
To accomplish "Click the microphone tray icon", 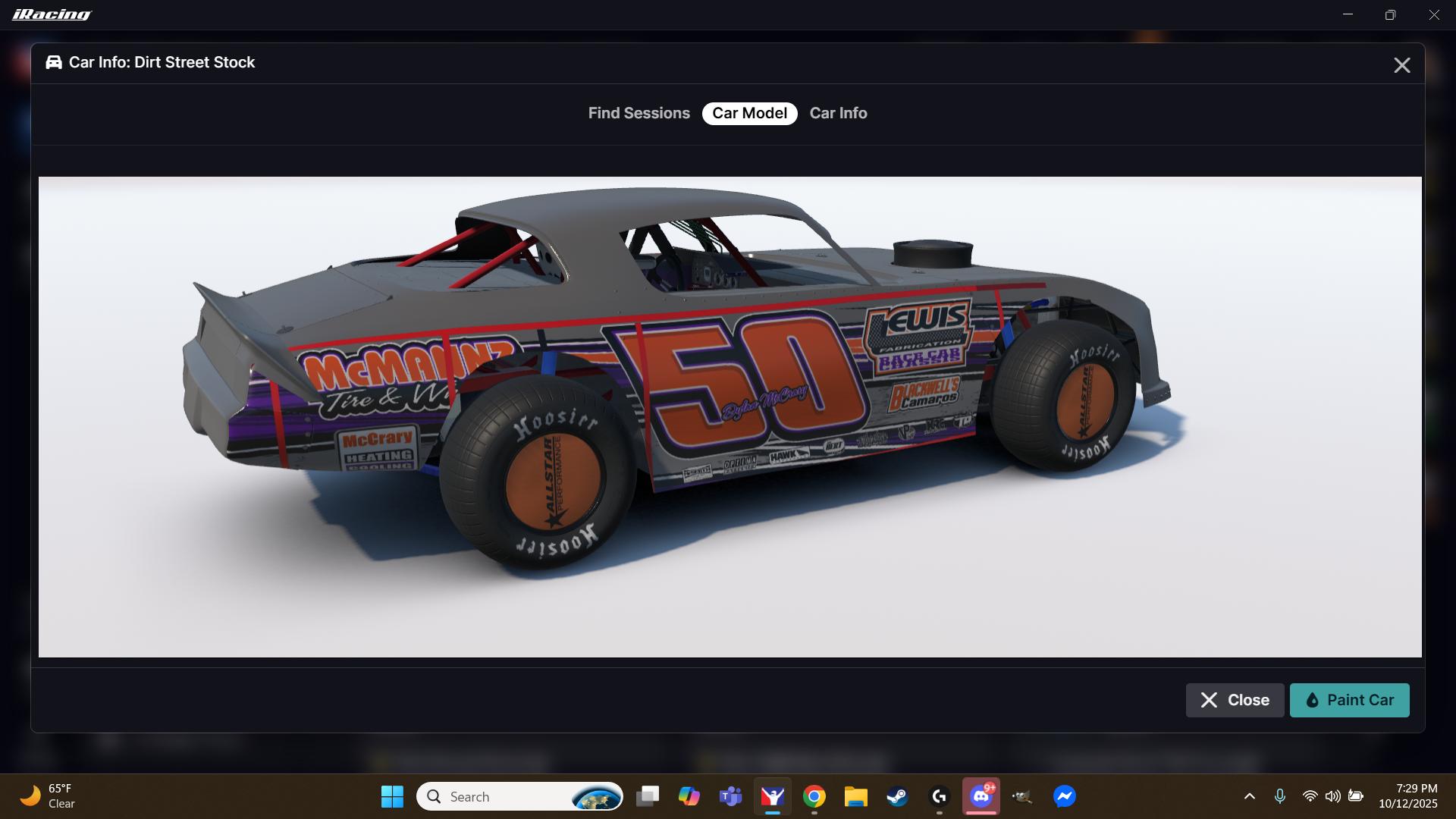I will click(x=1280, y=796).
